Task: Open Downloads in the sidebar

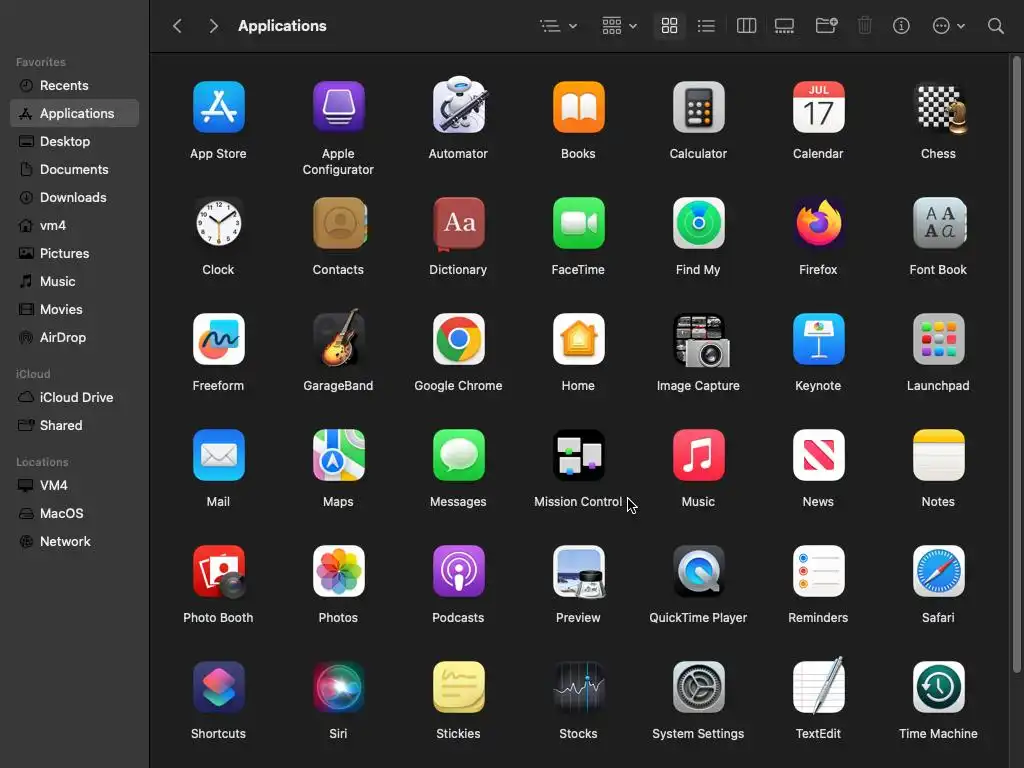Action: [74, 197]
